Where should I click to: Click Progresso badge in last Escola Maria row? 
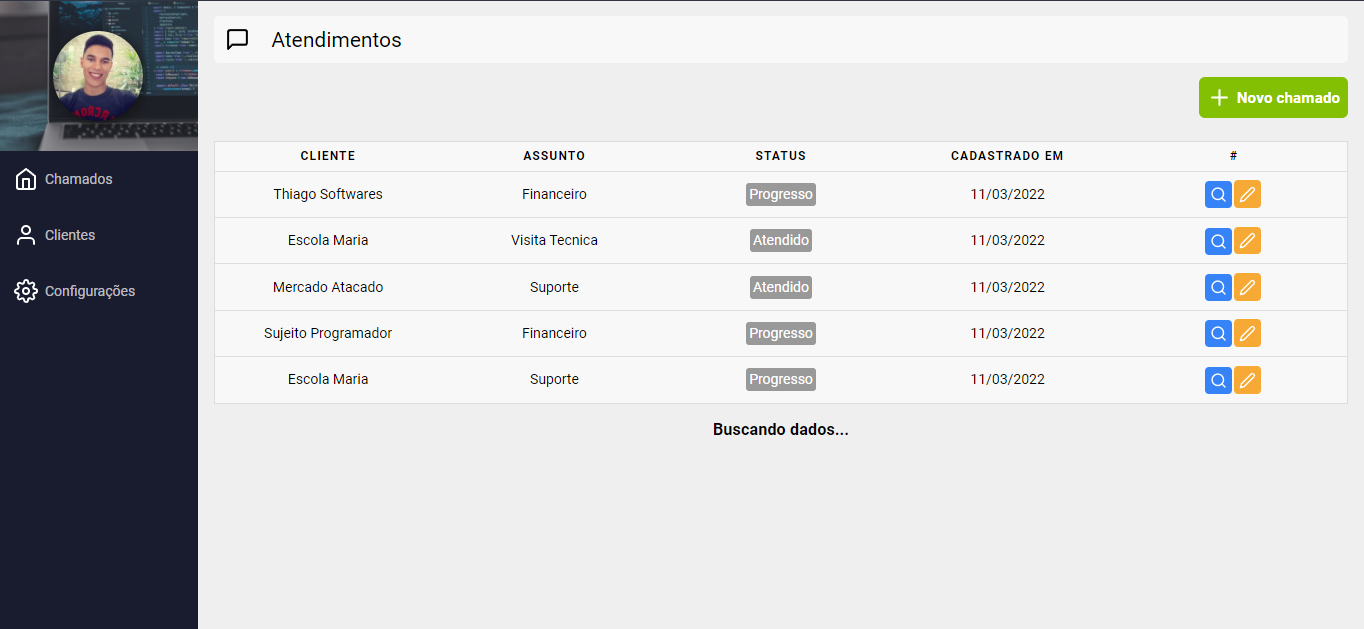coord(781,379)
